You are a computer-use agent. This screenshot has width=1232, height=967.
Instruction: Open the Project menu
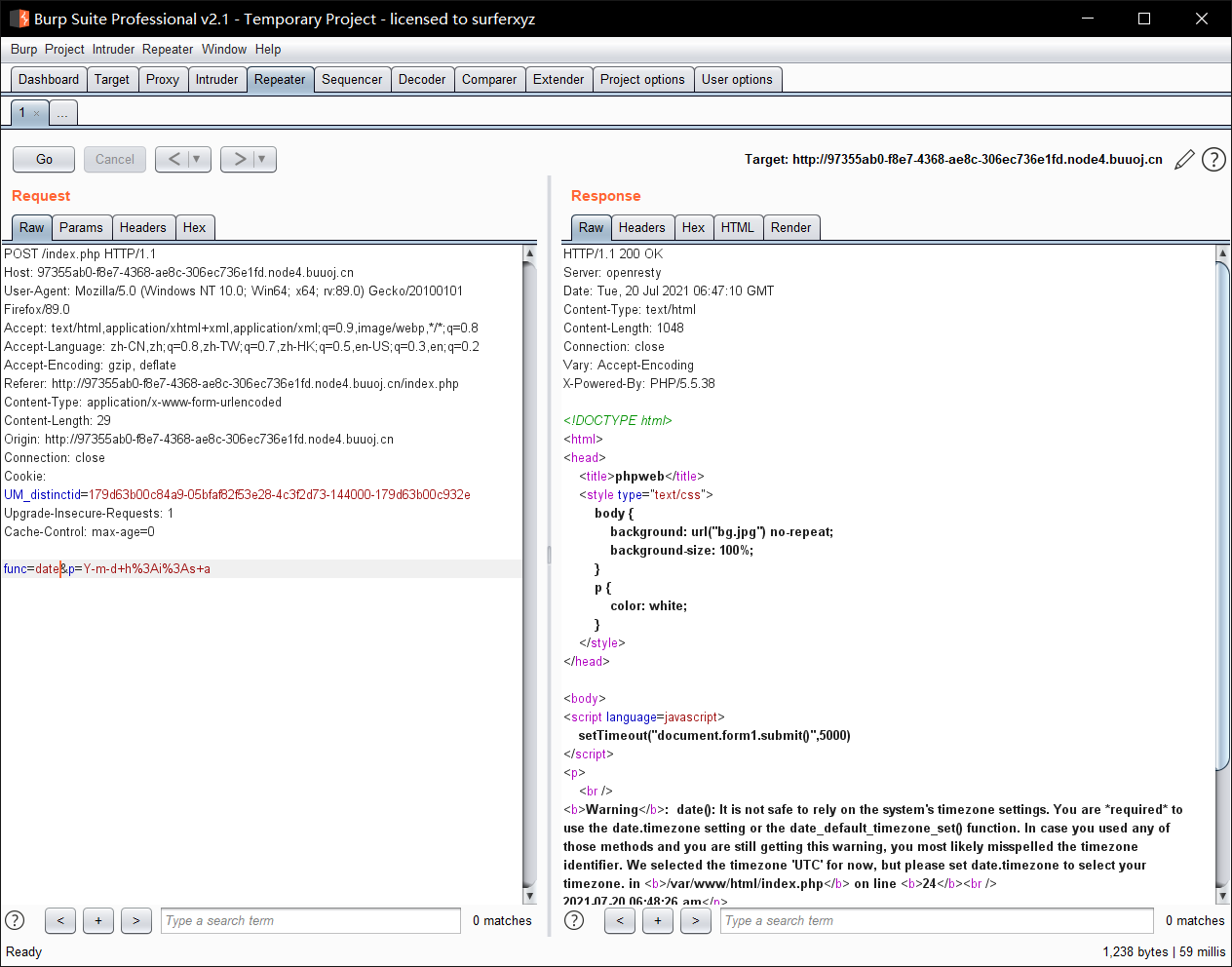click(64, 49)
